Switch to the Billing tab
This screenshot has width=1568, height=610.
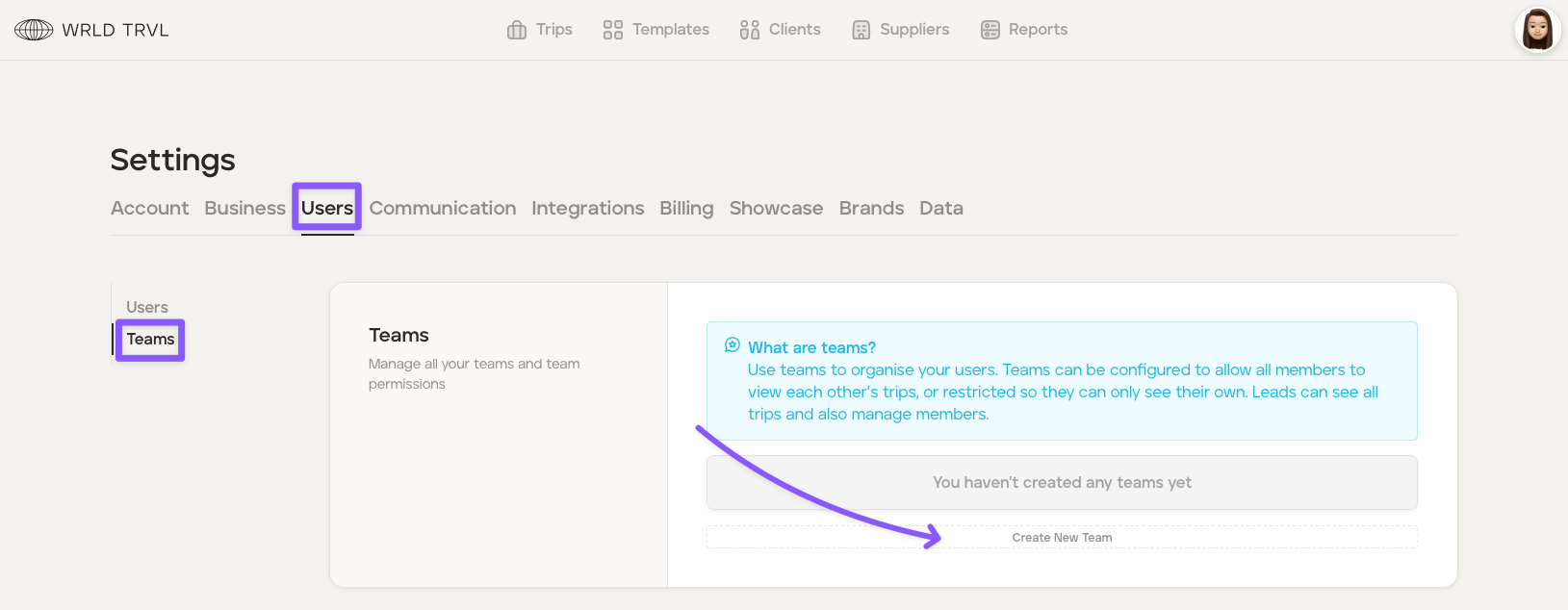(686, 208)
